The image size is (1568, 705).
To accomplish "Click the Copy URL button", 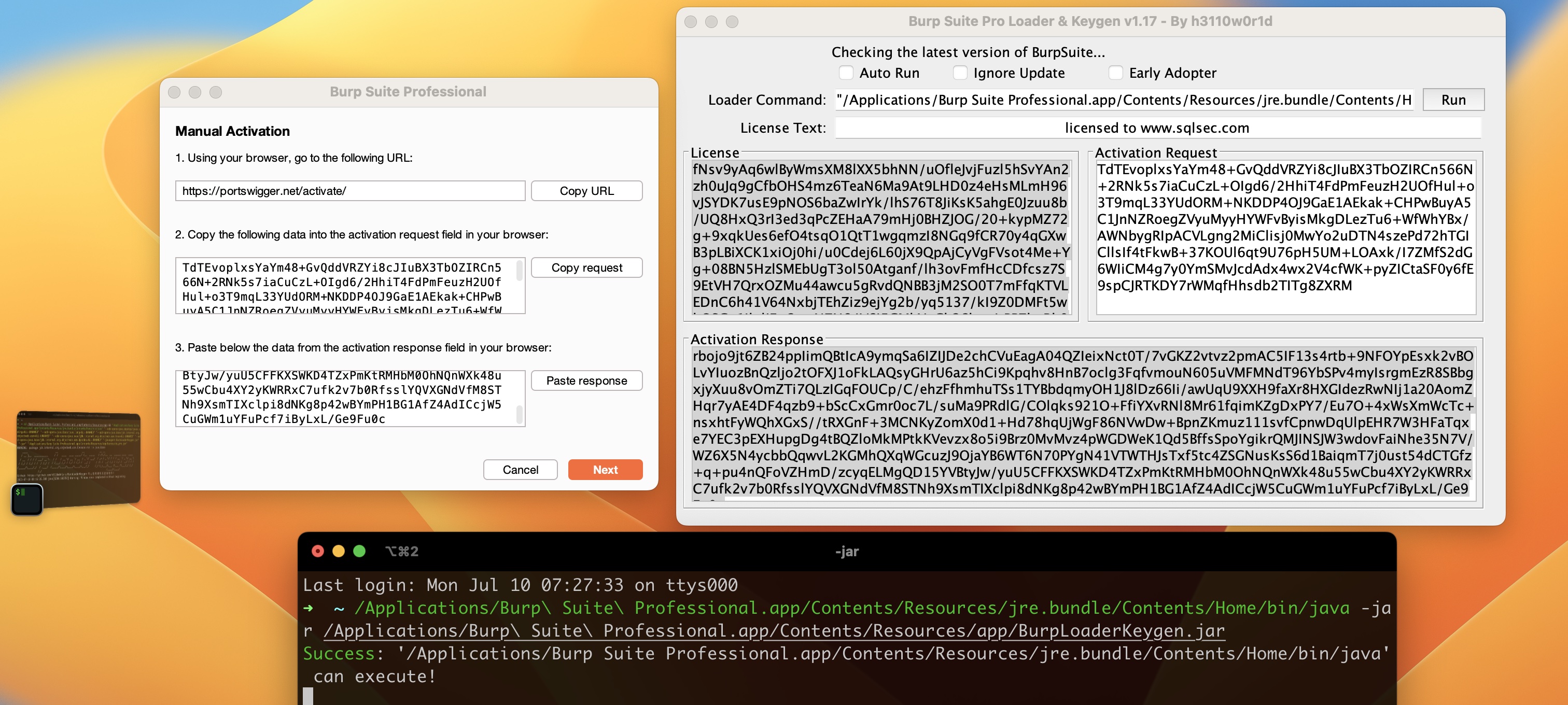I will click(586, 191).
